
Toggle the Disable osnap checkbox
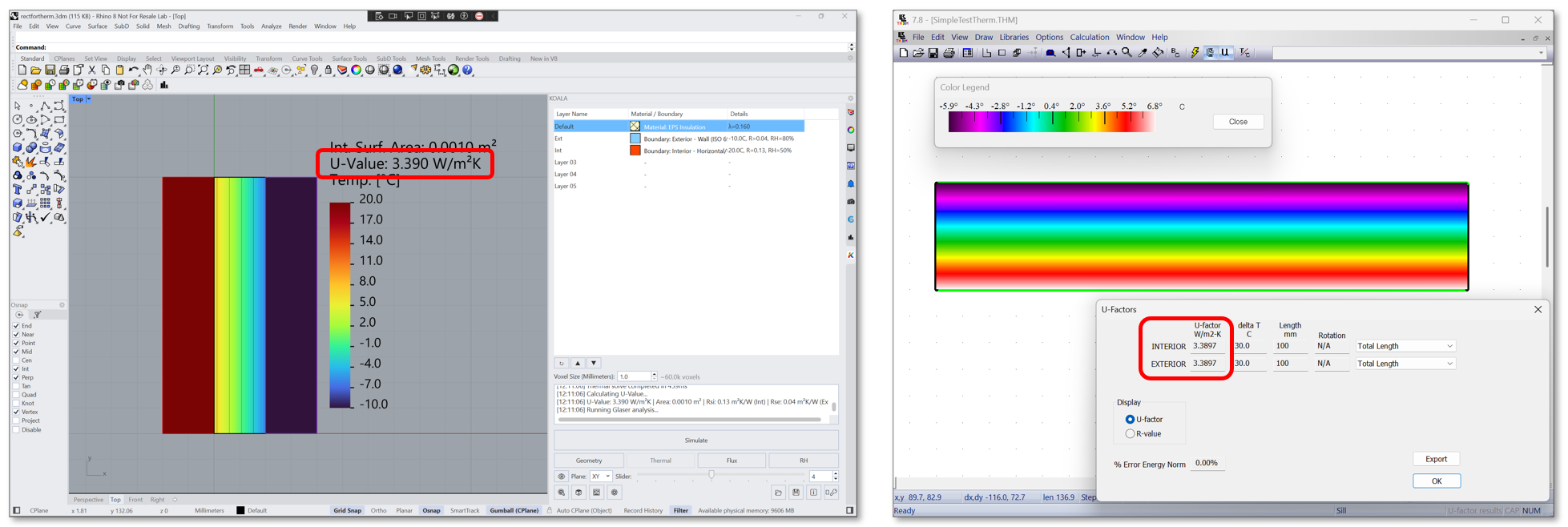click(x=16, y=430)
